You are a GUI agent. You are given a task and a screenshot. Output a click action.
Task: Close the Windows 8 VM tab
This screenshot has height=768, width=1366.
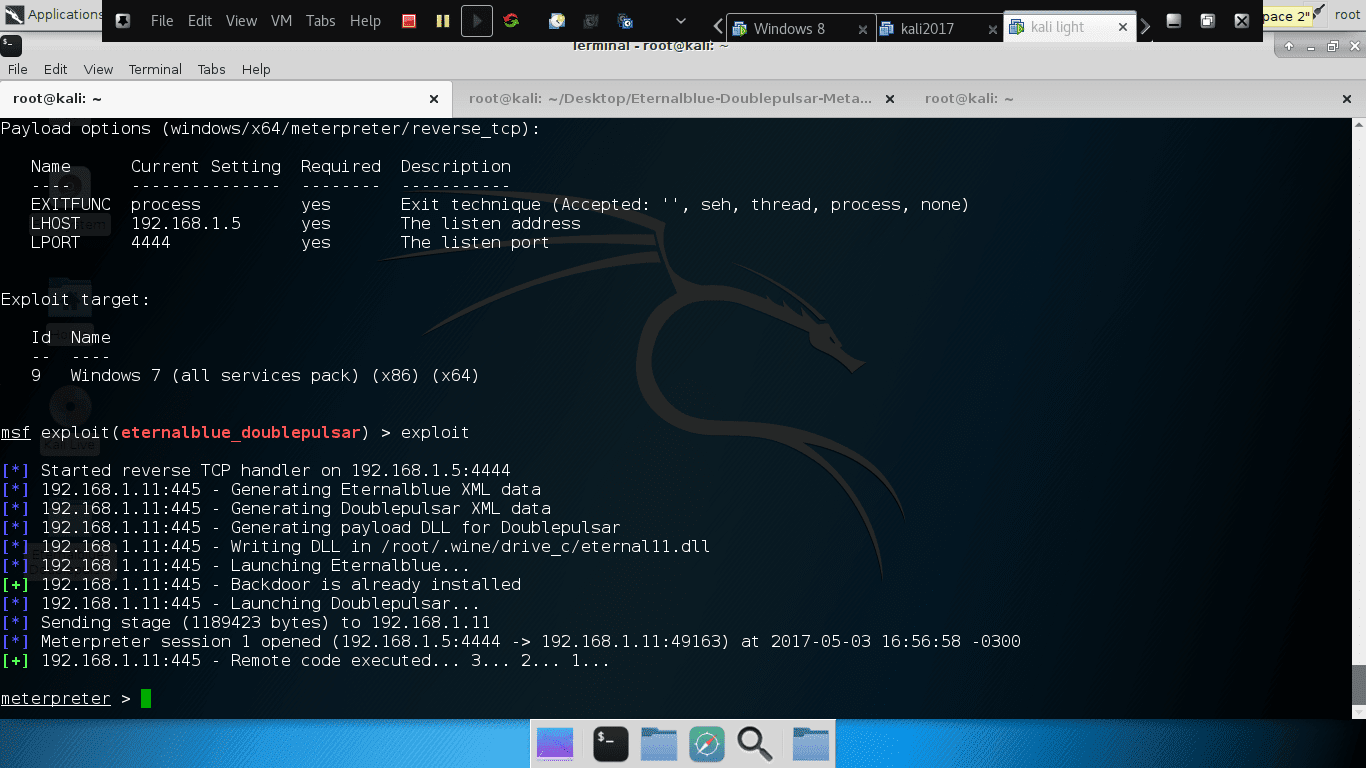[x=863, y=29]
